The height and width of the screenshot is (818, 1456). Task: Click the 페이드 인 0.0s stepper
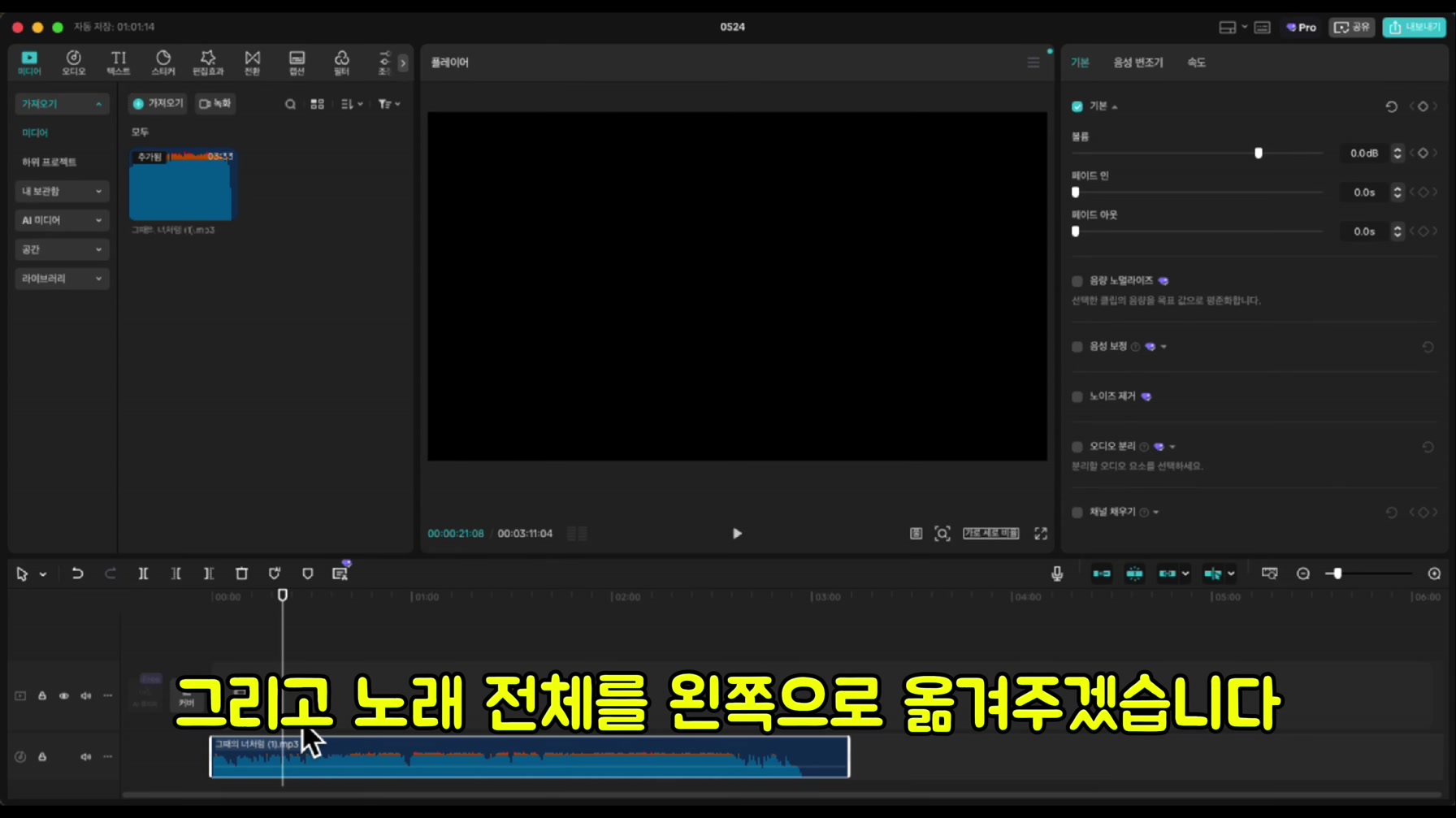1397,193
